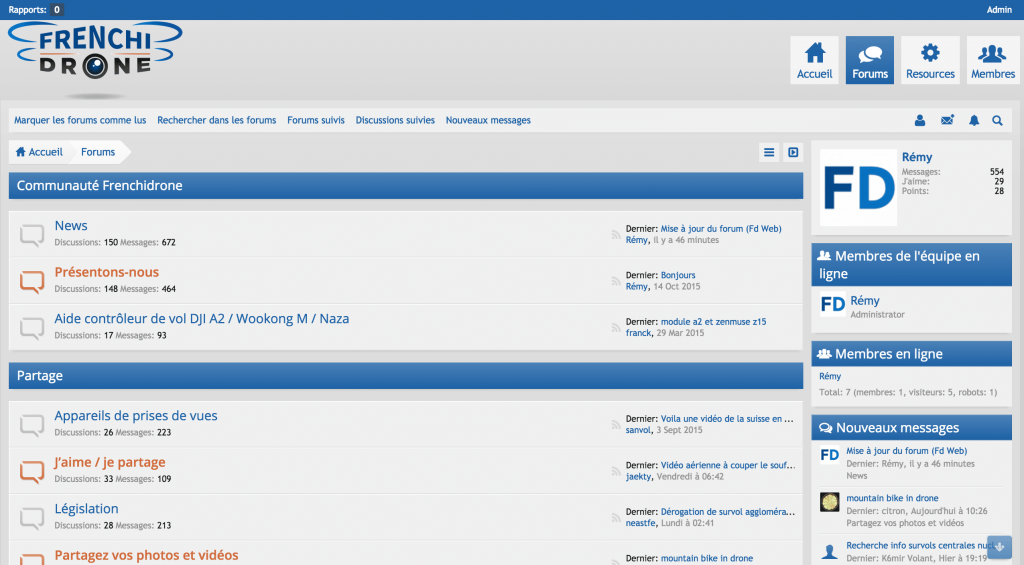Viewport: 1024px width, 565px height.
Task: Click RSS feed icon for News forum
Action: tap(616, 235)
